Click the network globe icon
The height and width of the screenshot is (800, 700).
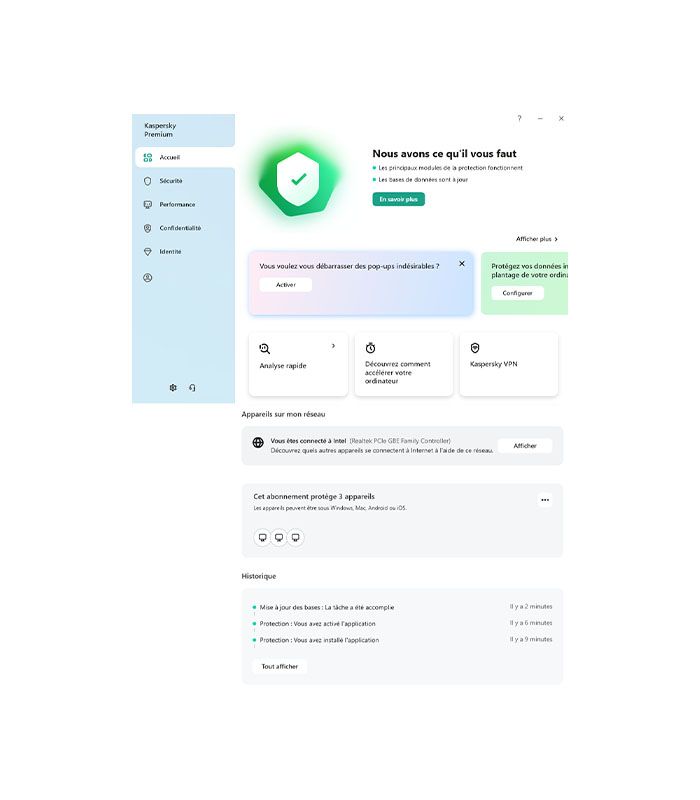point(258,442)
